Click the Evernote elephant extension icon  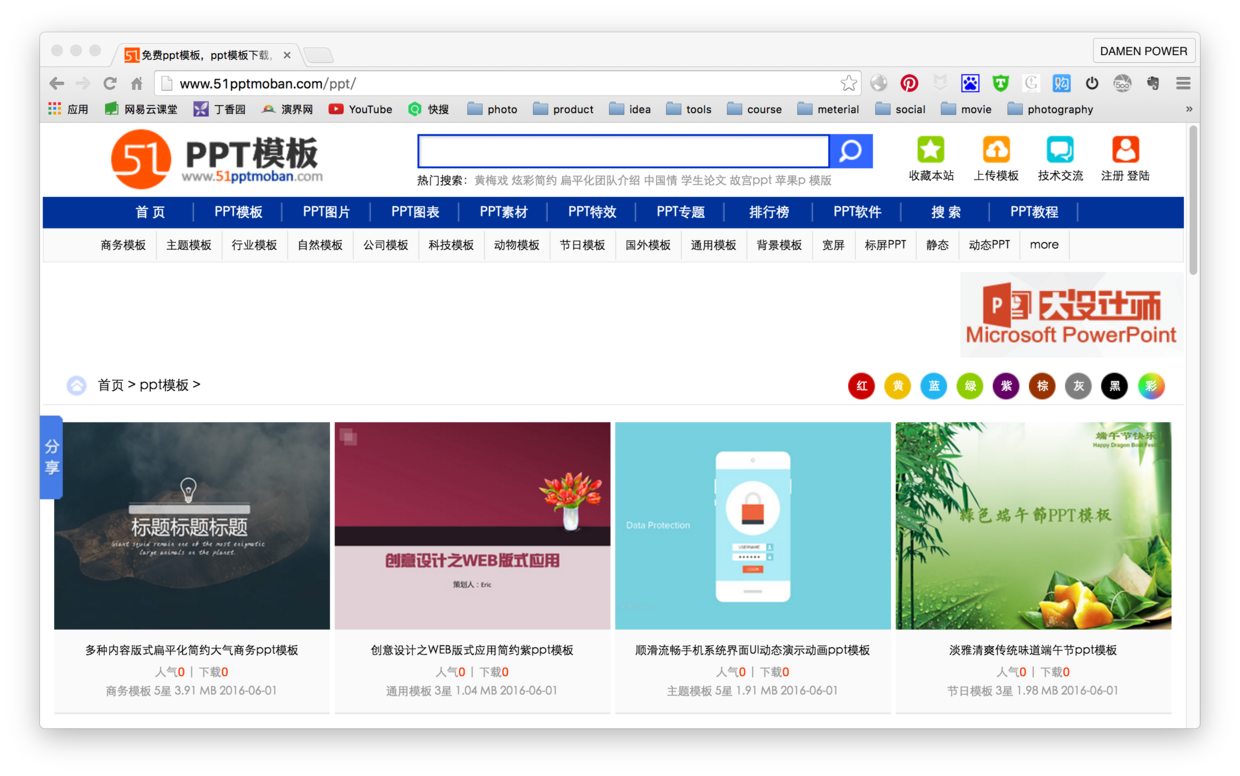pyautogui.click(x=1153, y=84)
